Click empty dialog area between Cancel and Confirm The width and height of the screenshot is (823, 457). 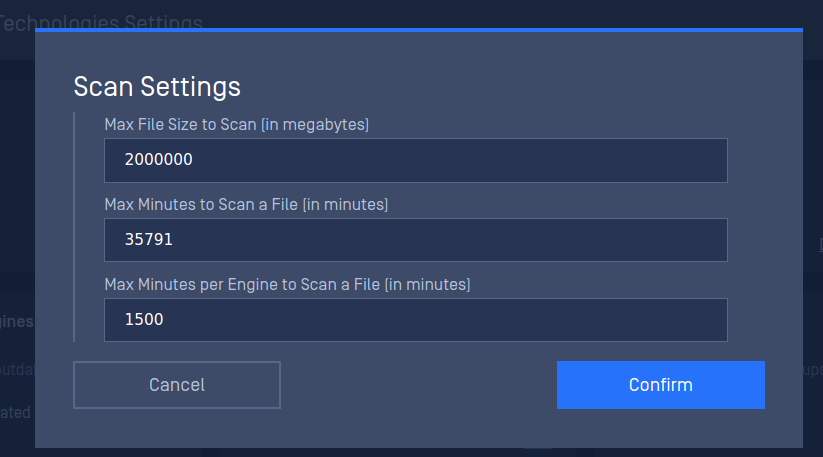coord(419,385)
